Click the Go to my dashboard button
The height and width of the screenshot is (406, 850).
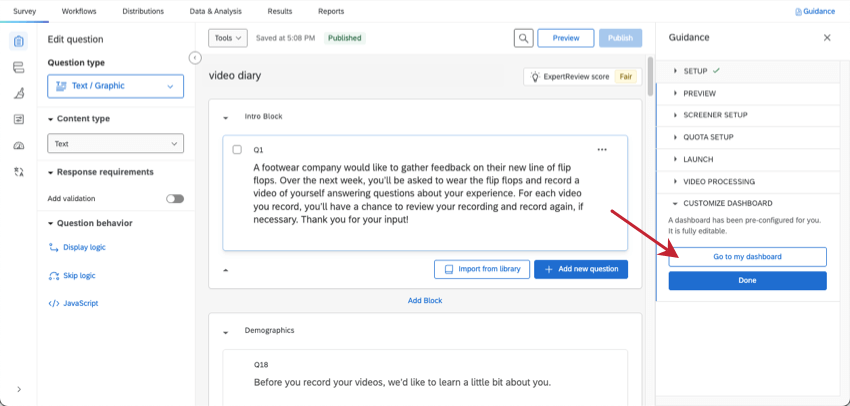[x=747, y=257]
